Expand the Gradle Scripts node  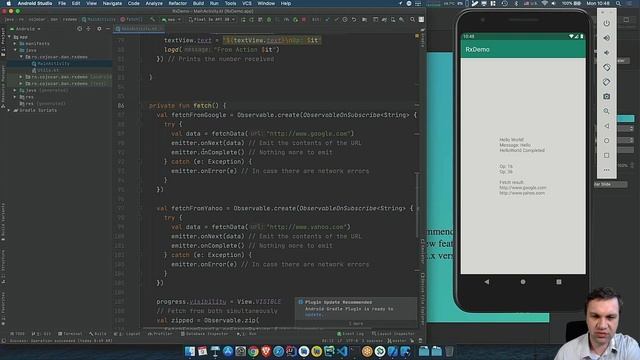(x=9, y=110)
